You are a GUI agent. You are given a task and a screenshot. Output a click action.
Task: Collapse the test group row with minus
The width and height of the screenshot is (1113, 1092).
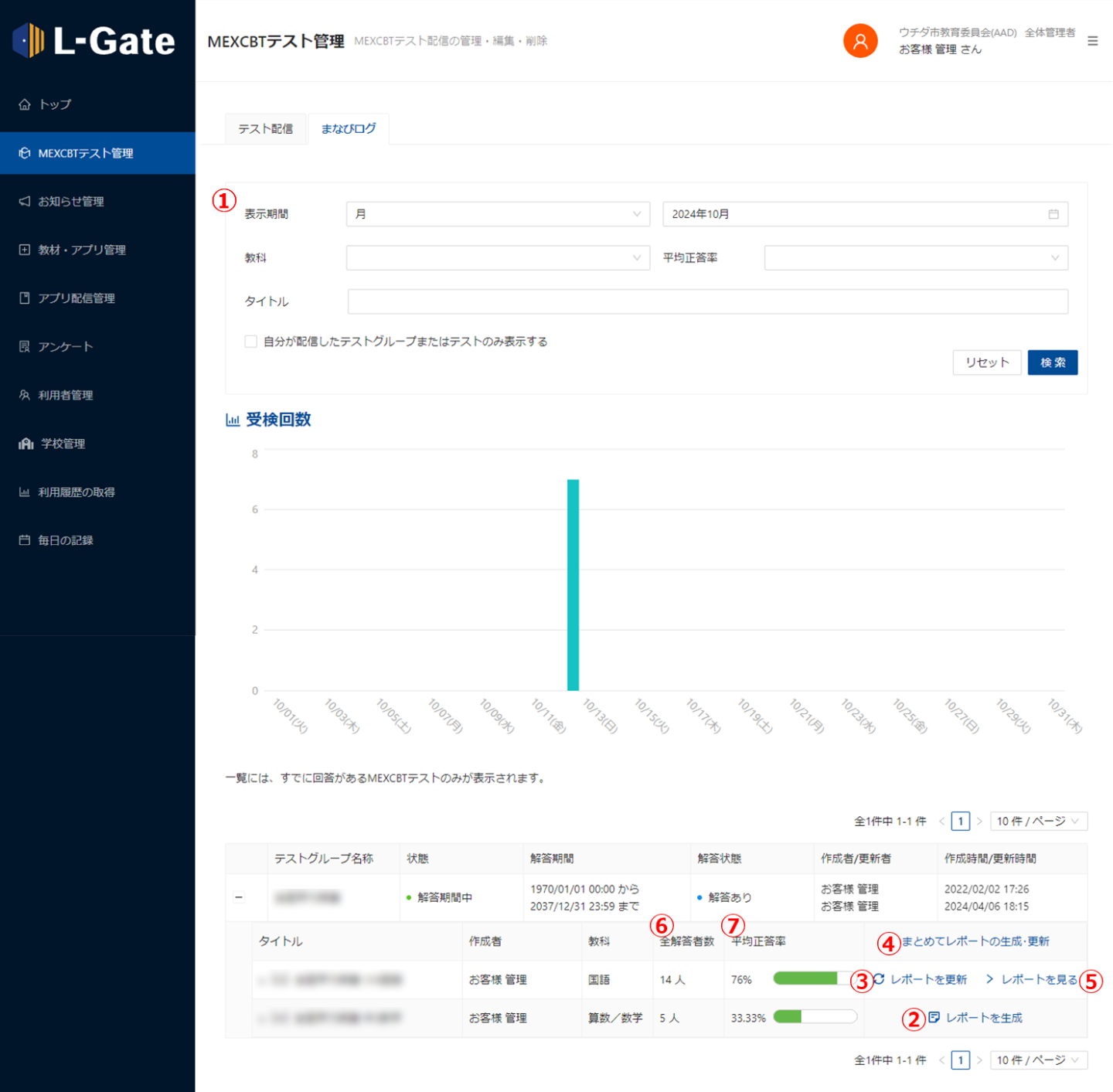pos(239,897)
